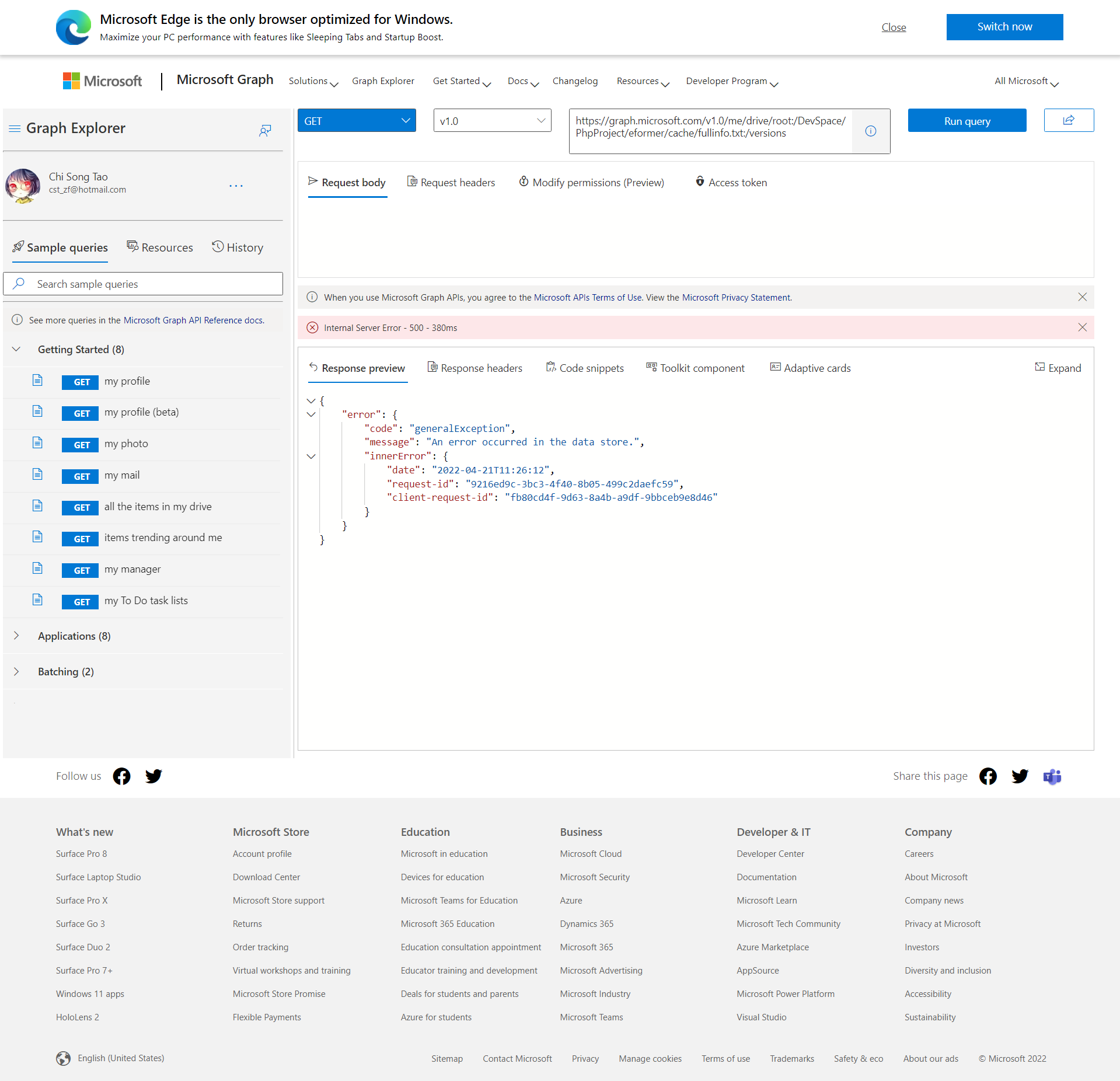Open the Resources sidebar tab

click(160, 247)
